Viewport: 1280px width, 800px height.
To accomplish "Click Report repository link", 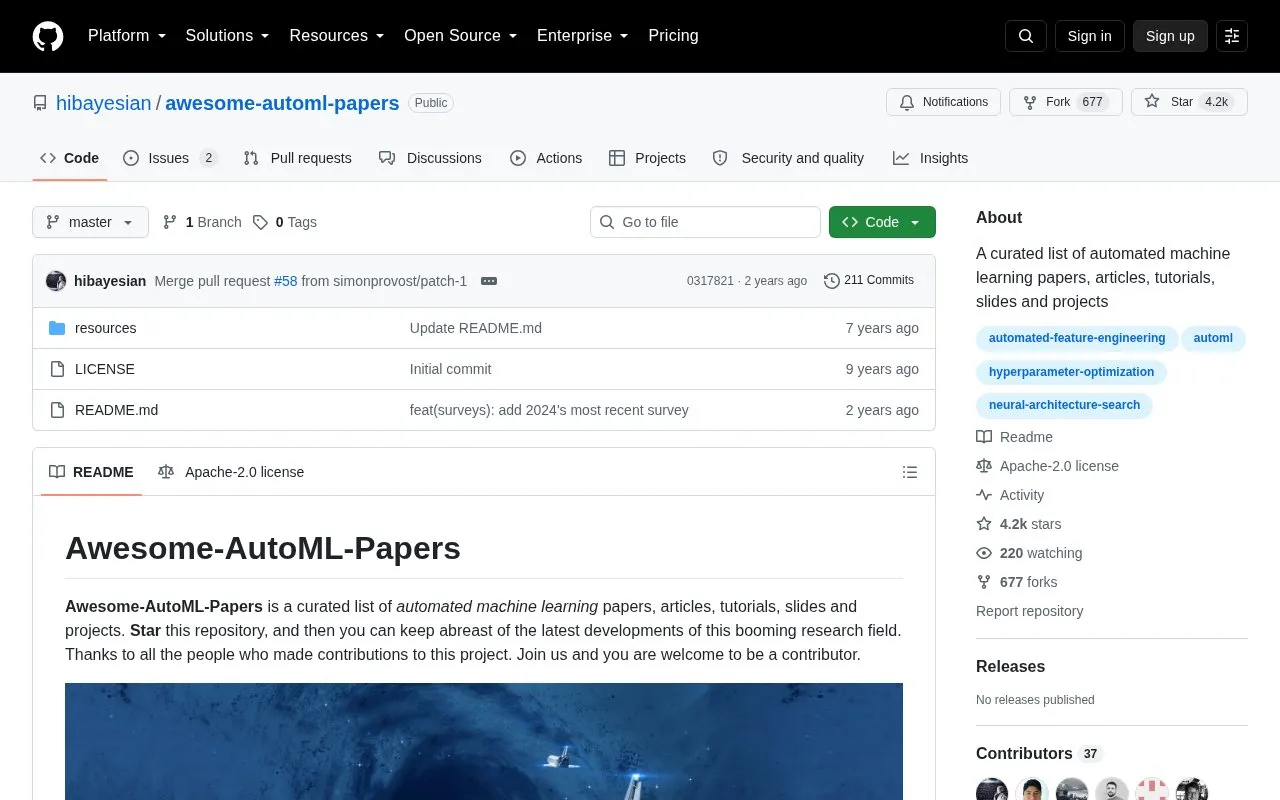I will coord(1029,611).
